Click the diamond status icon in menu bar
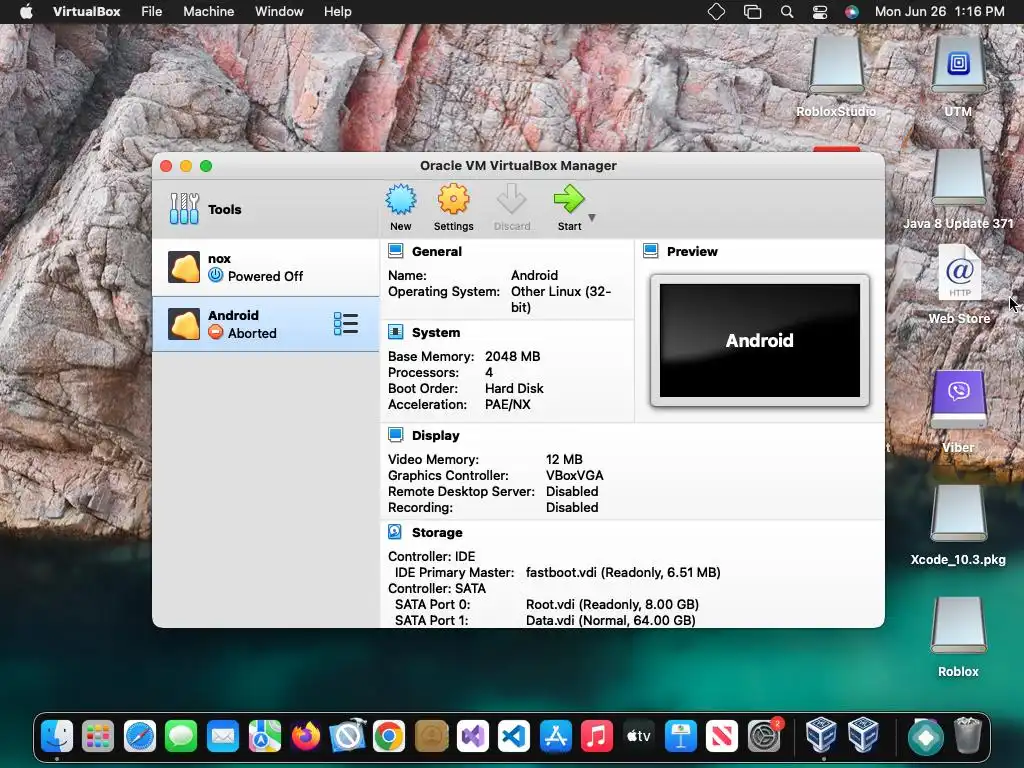The height and width of the screenshot is (768, 1024). click(x=716, y=12)
